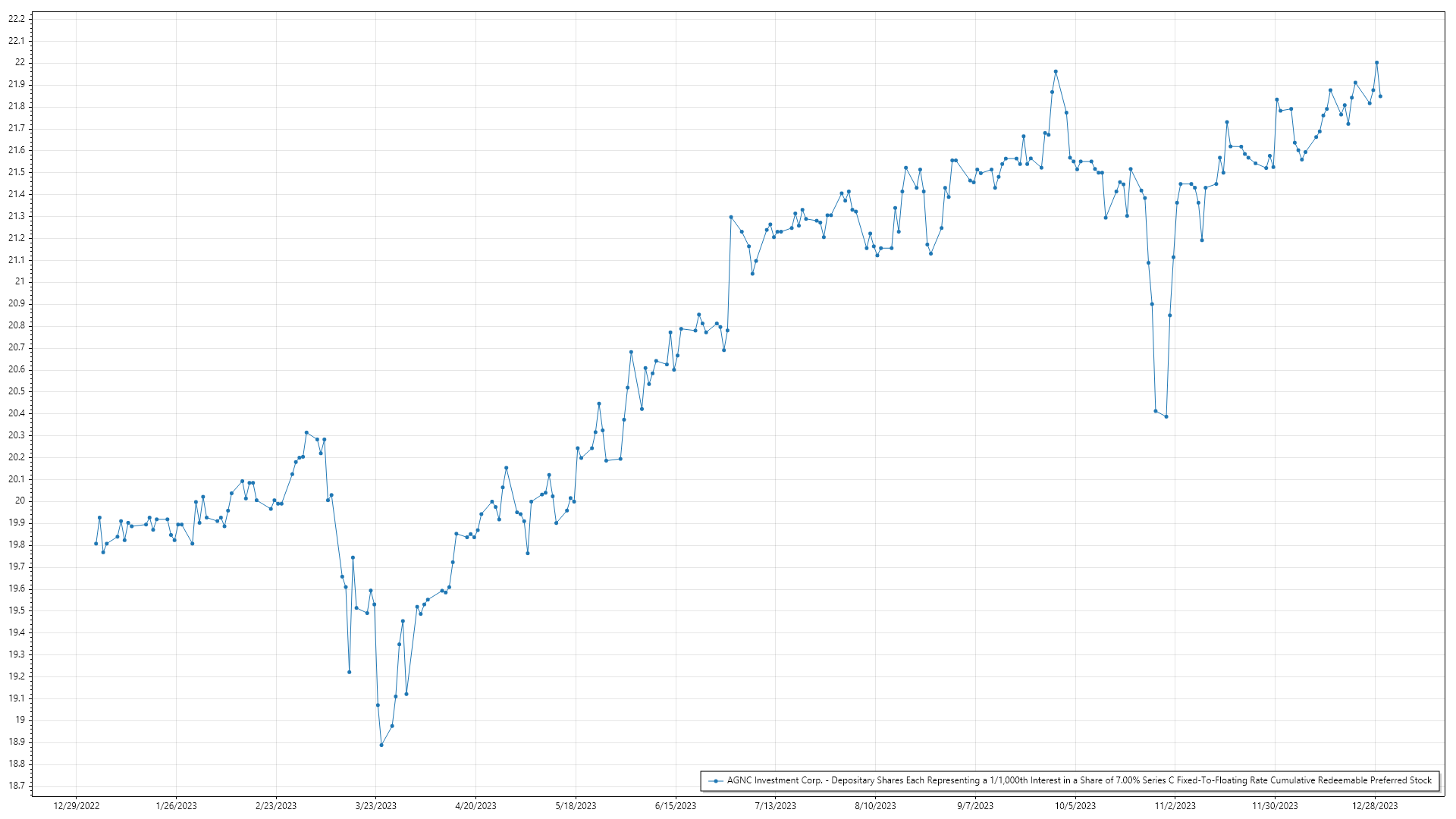Screen dimensions: 1456x819
Task: Click the lowest data point near 18.9
Action: click(x=381, y=745)
